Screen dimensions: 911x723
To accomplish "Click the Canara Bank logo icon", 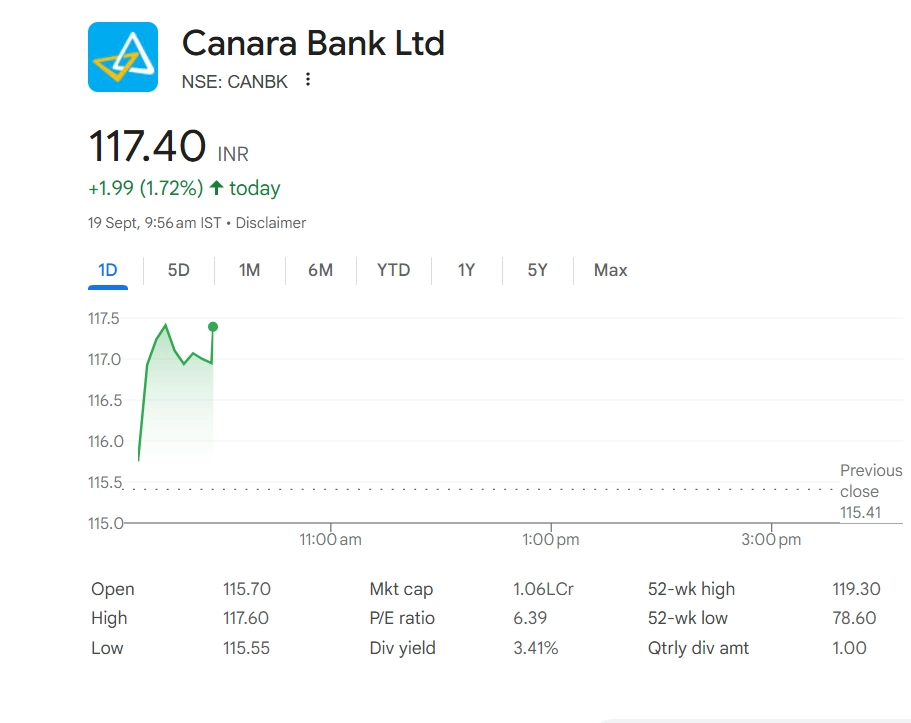I will tap(123, 57).
